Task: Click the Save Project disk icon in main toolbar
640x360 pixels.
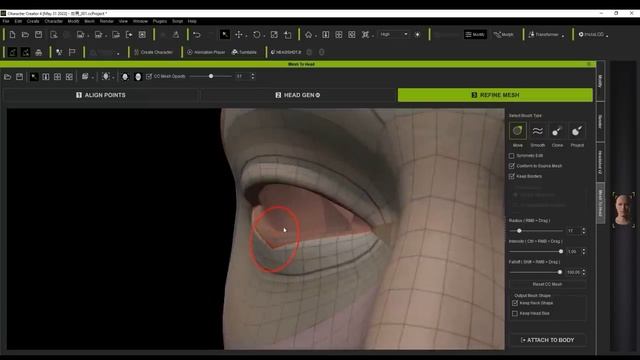Action: (x=38, y=35)
